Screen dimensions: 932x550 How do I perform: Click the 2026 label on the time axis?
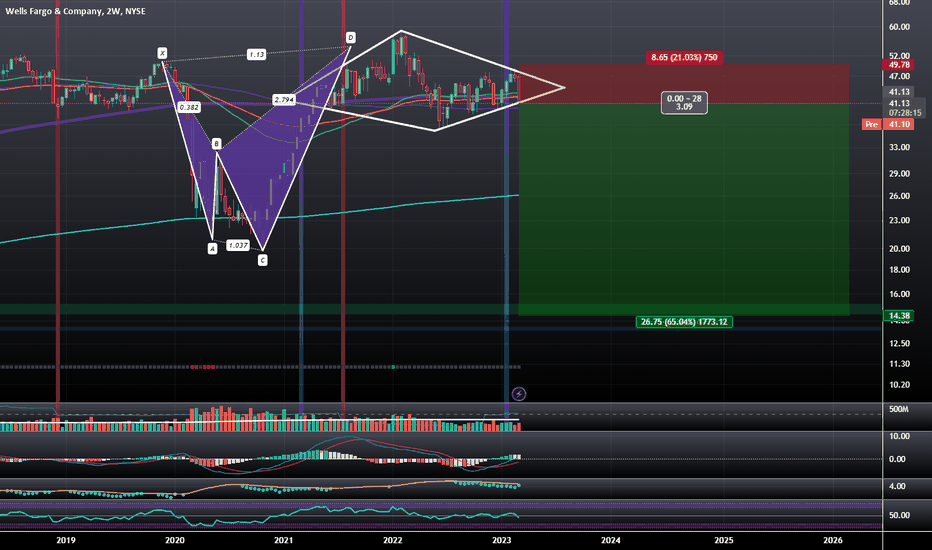tap(833, 540)
